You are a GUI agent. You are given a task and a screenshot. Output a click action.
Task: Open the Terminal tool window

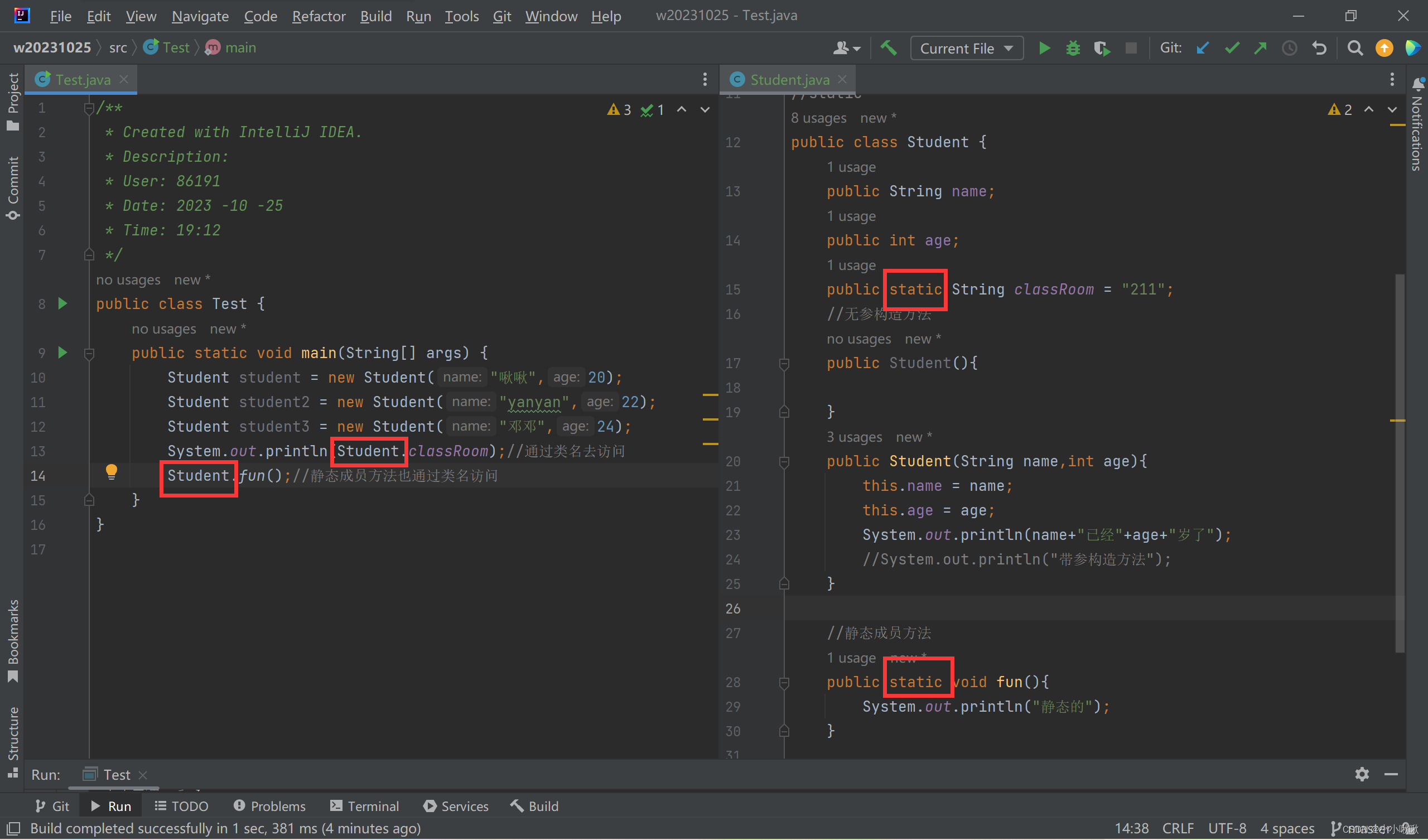[x=364, y=806]
